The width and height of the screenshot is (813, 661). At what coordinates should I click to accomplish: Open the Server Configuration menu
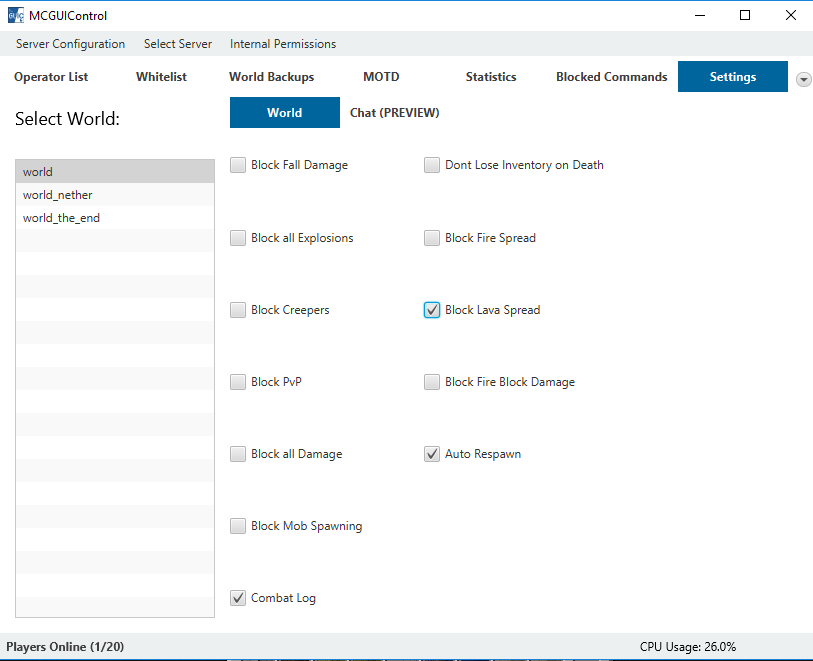[x=70, y=44]
